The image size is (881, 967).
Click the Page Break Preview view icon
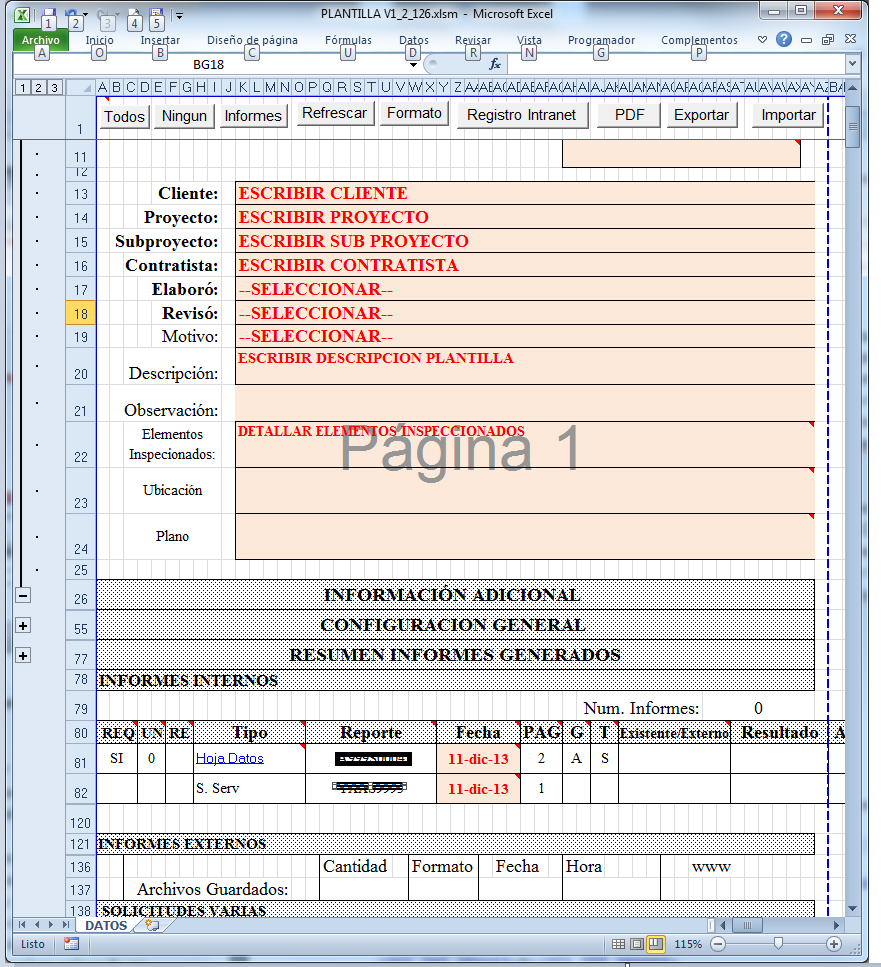click(655, 944)
